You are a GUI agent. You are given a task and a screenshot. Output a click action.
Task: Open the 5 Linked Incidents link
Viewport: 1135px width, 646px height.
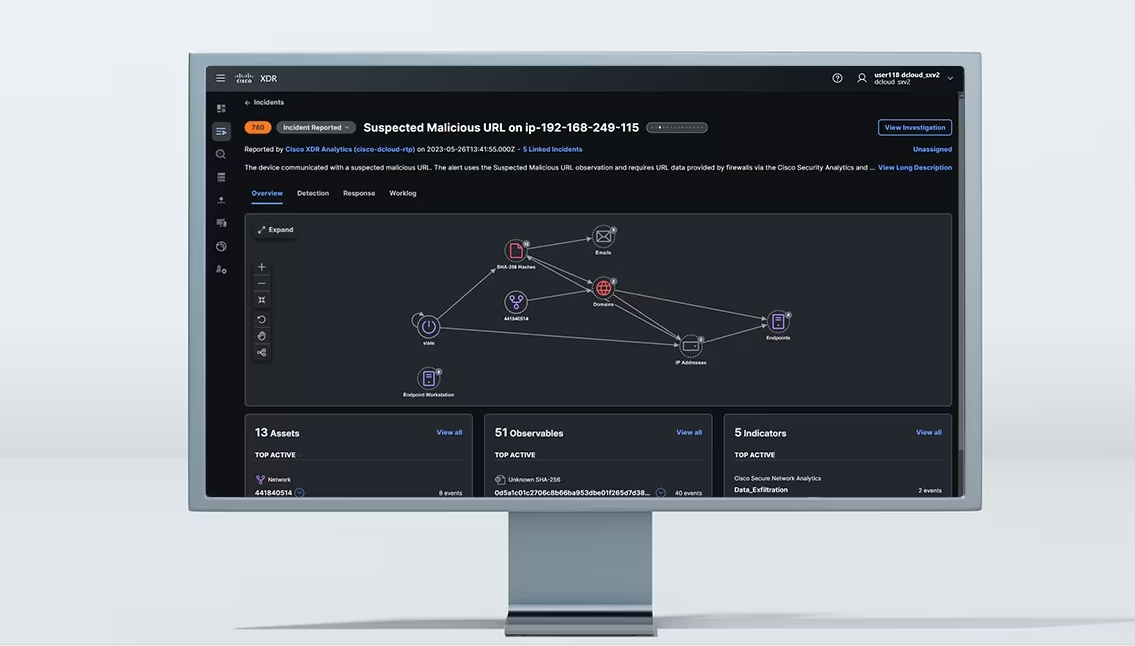[x=552, y=150]
